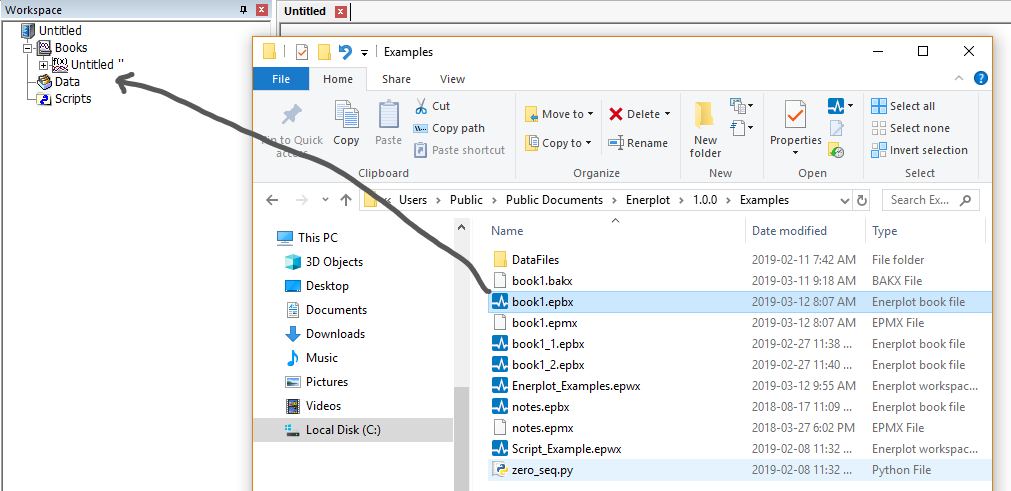Select the Data node in Workspace tree
Image resolution: width=1011 pixels, height=491 pixels.
pyautogui.click(x=67, y=82)
